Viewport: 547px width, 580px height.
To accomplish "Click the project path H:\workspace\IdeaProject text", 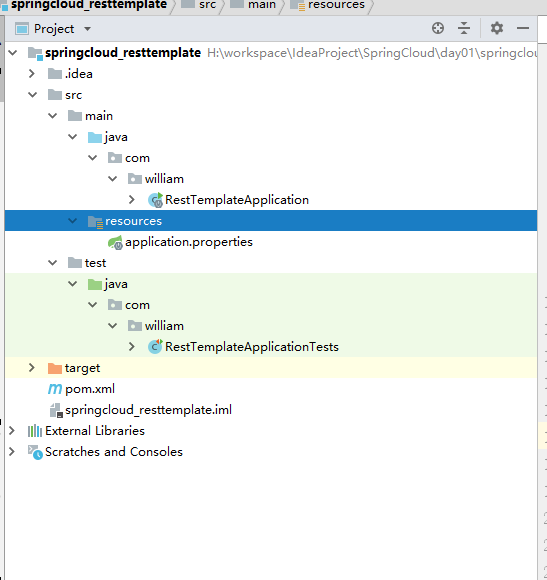I will (372, 53).
